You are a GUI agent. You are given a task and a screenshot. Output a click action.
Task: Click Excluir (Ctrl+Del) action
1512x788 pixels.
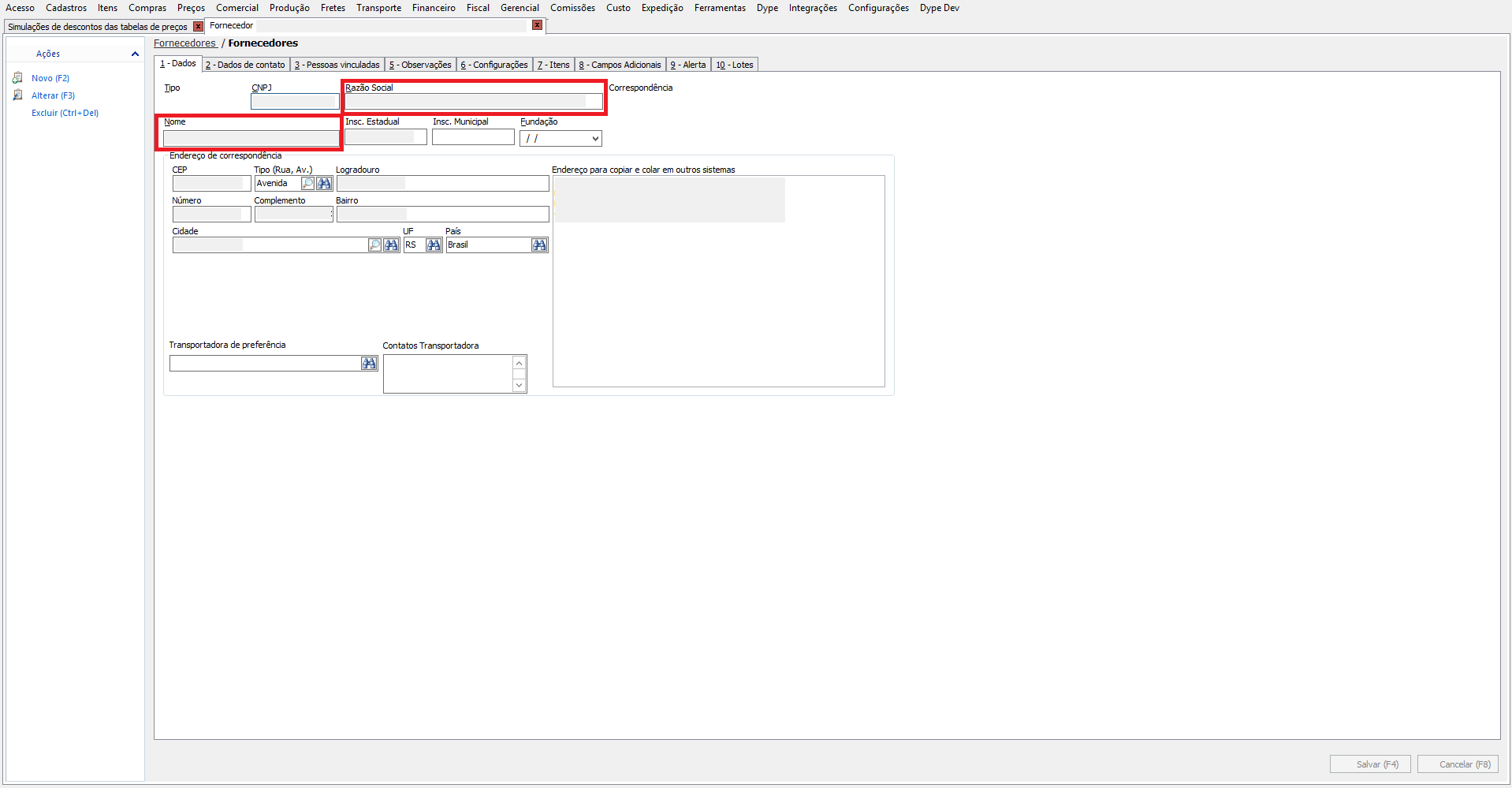click(x=65, y=113)
